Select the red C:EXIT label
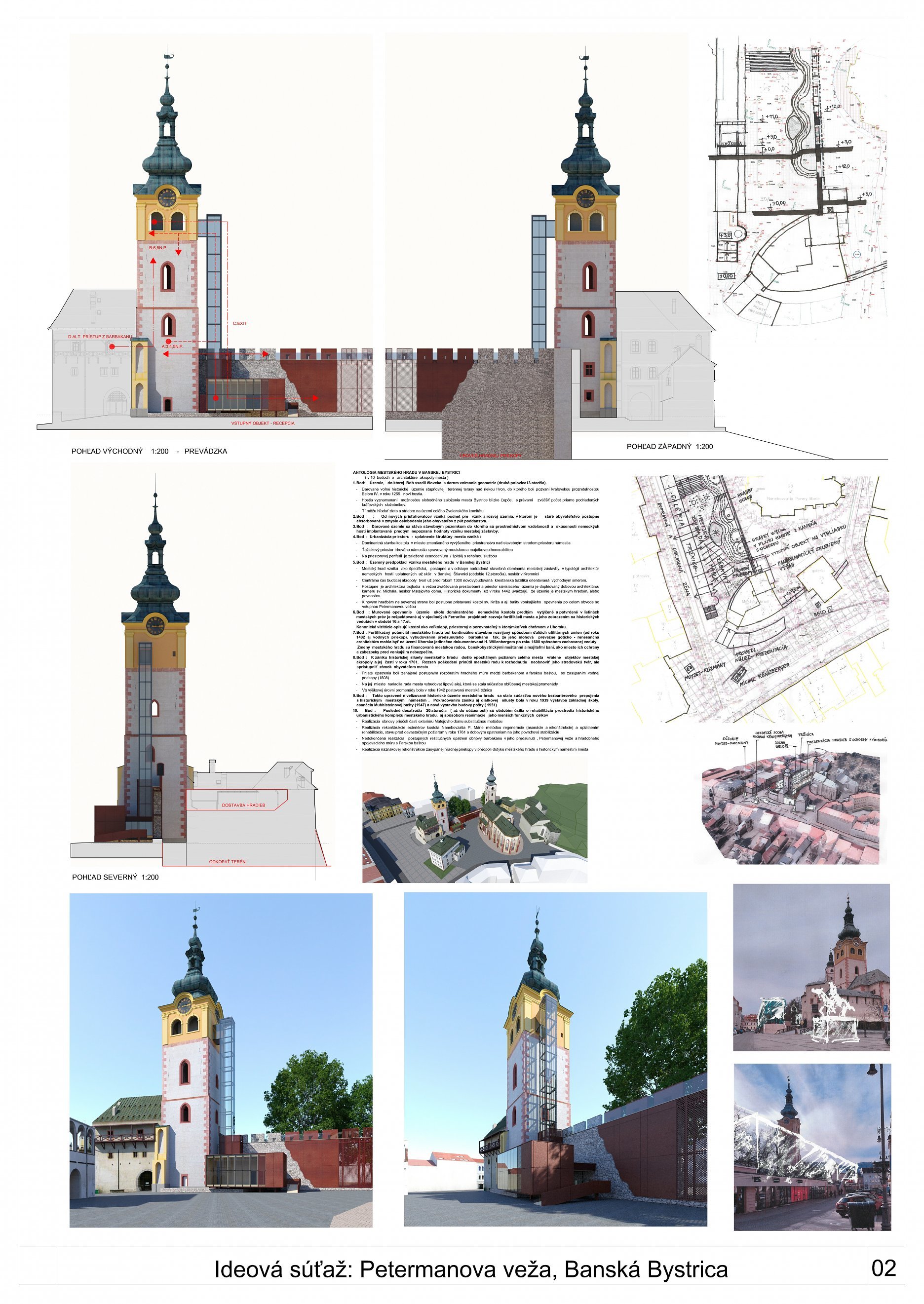Screen dimensions: 924x1304 pyautogui.click(x=239, y=323)
